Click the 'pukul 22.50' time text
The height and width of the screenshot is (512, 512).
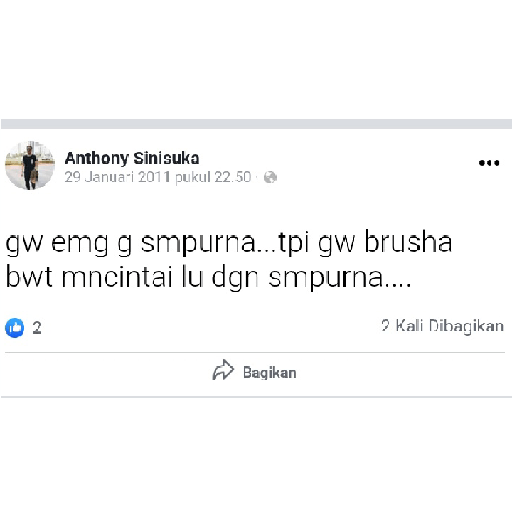point(213,177)
